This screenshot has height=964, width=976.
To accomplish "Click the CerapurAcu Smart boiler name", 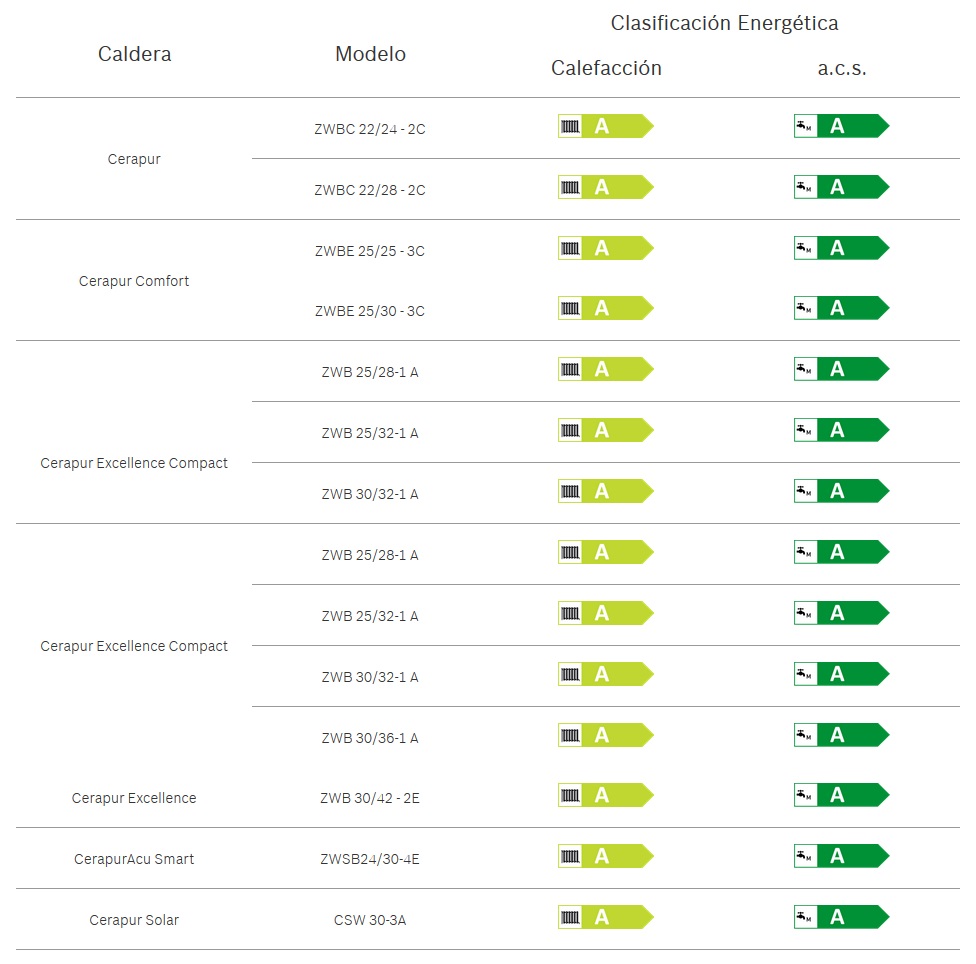I will [134, 859].
